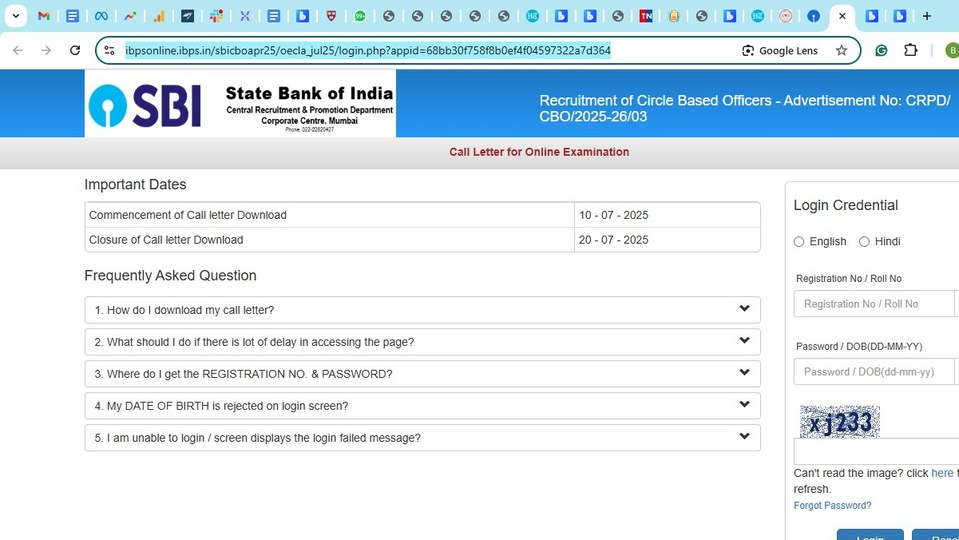959x540 pixels.
Task: Switch to the red TN tab
Action: click(x=646, y=17)
